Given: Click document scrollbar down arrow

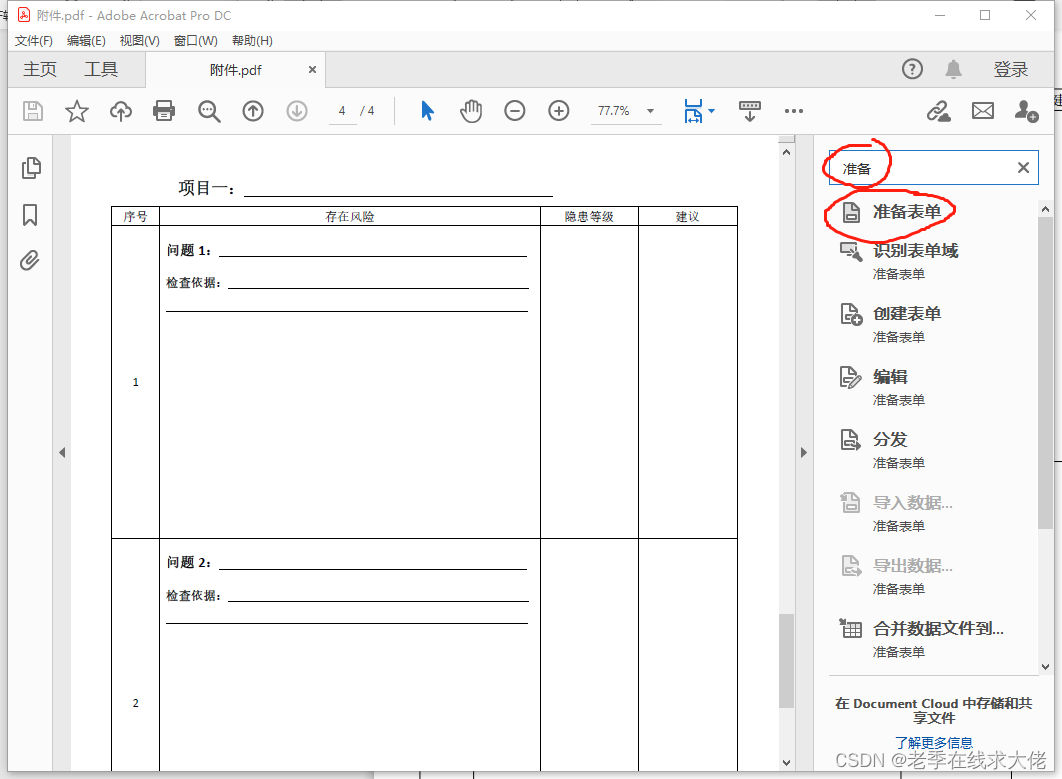Looking at the screenshot, I should point(786,762).
